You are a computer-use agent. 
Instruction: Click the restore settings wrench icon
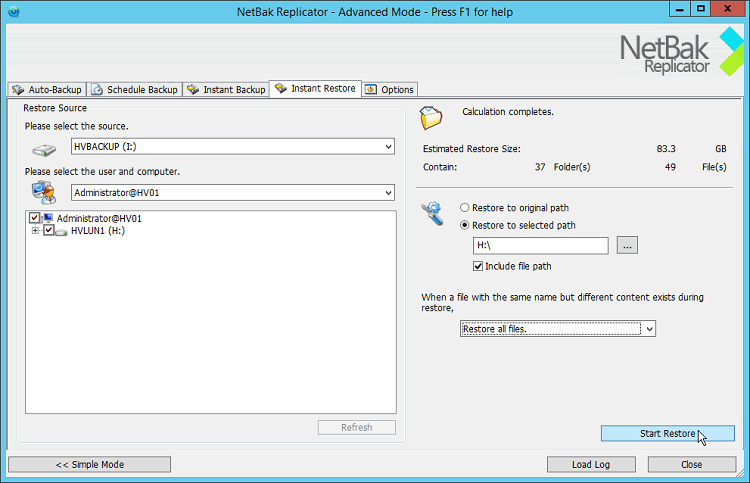tap(434, 213)
